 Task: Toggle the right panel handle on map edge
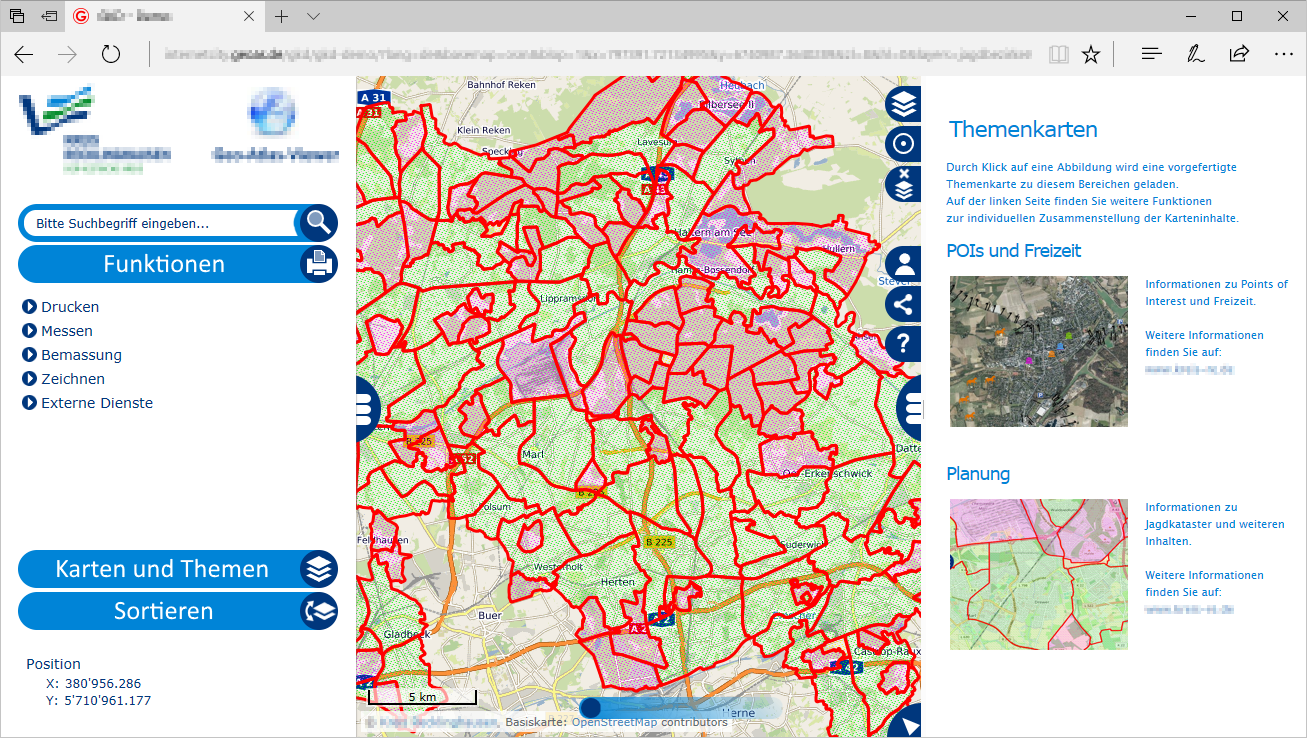(911, 409)
